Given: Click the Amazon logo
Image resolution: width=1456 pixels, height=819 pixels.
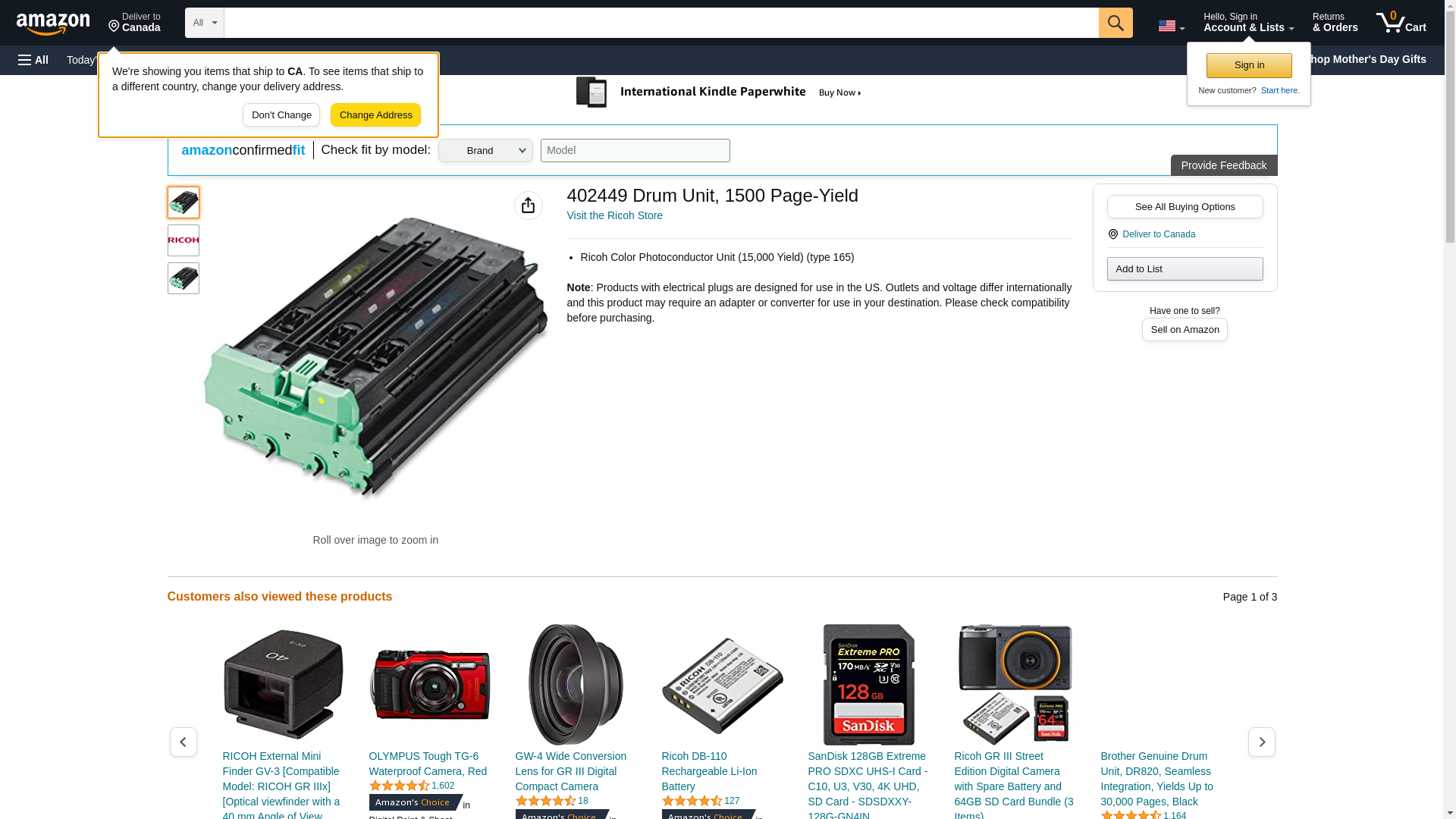Looking at the screenshot, I should coord(53,24).
